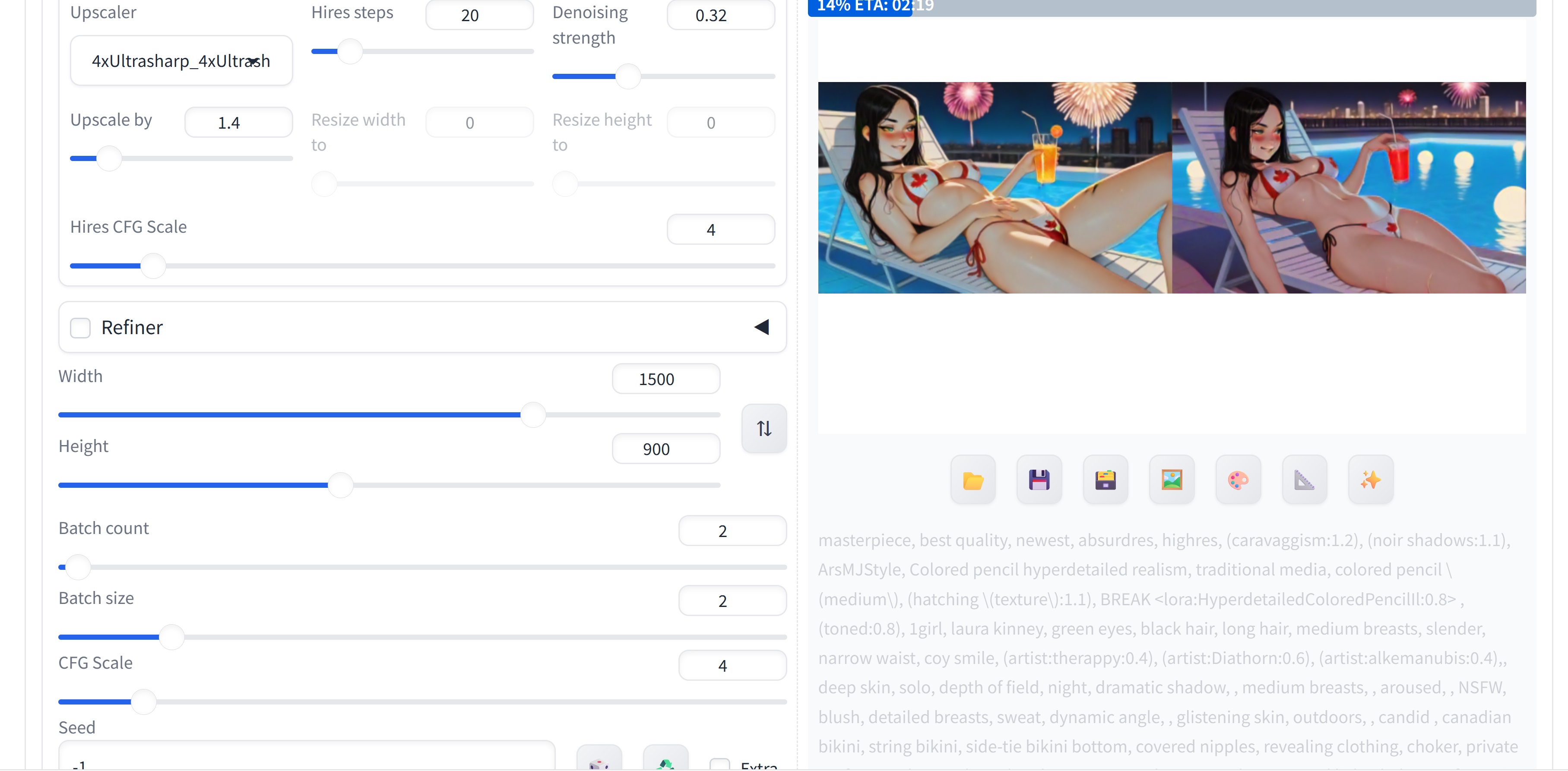The image size is (1568, 771).
Task: Open the Upscaler dropdown 4xUltrasharp
Action: [181, 60]
